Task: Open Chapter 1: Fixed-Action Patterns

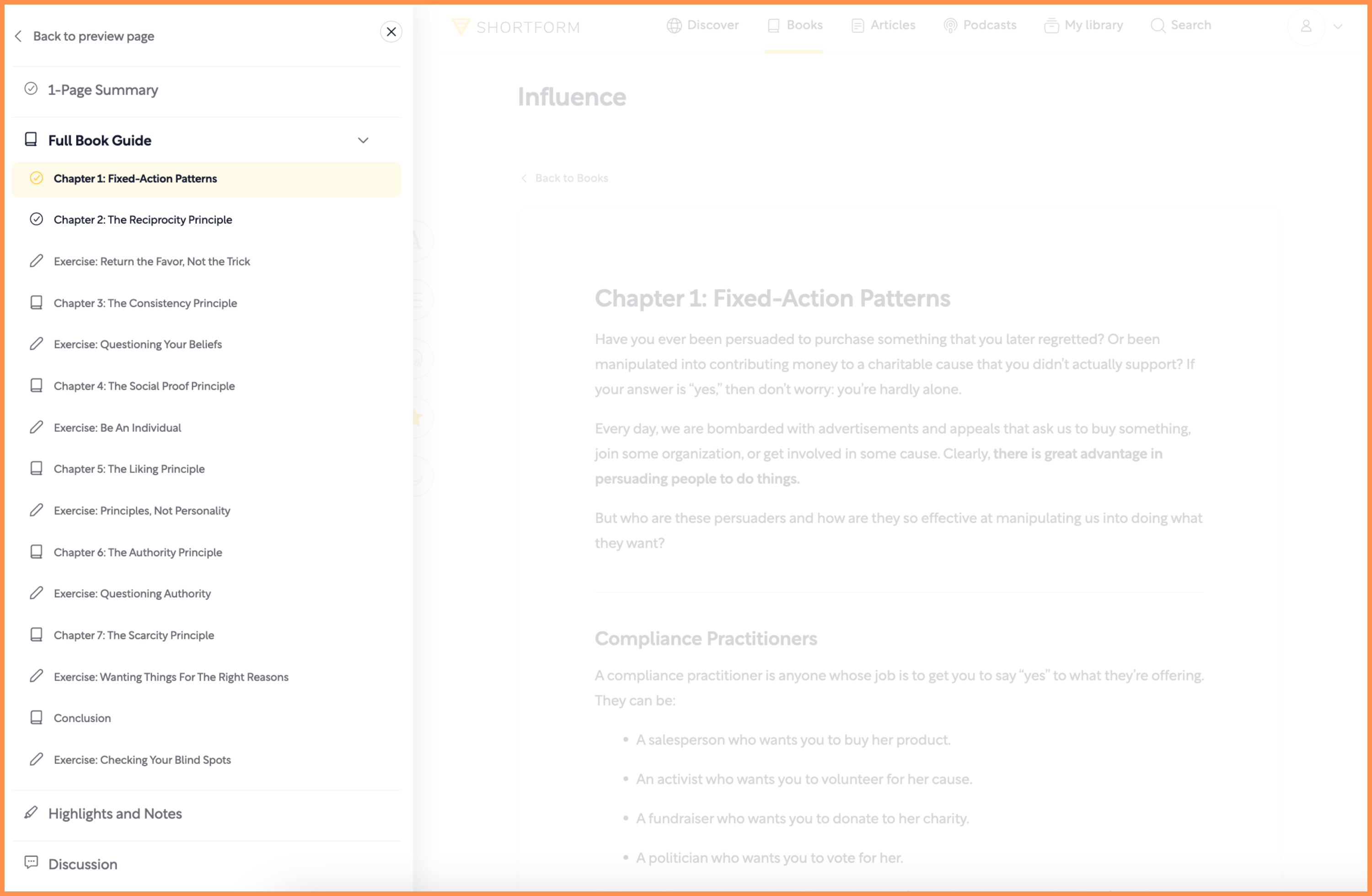Action: coord(206,179)
